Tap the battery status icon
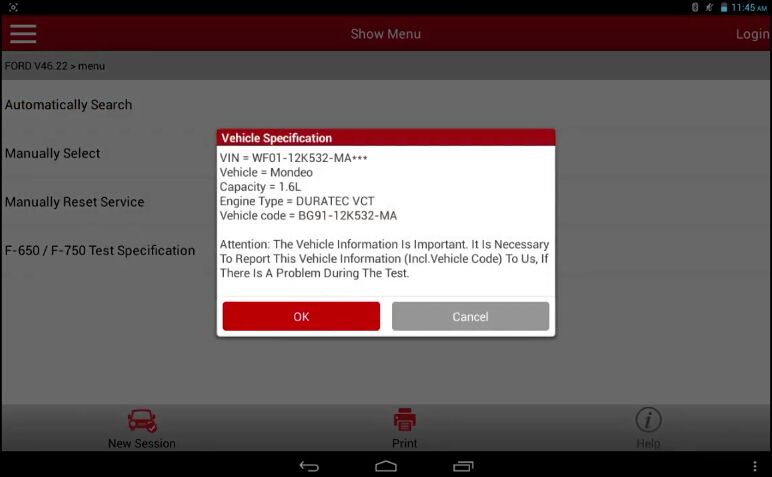 (724, 7)
